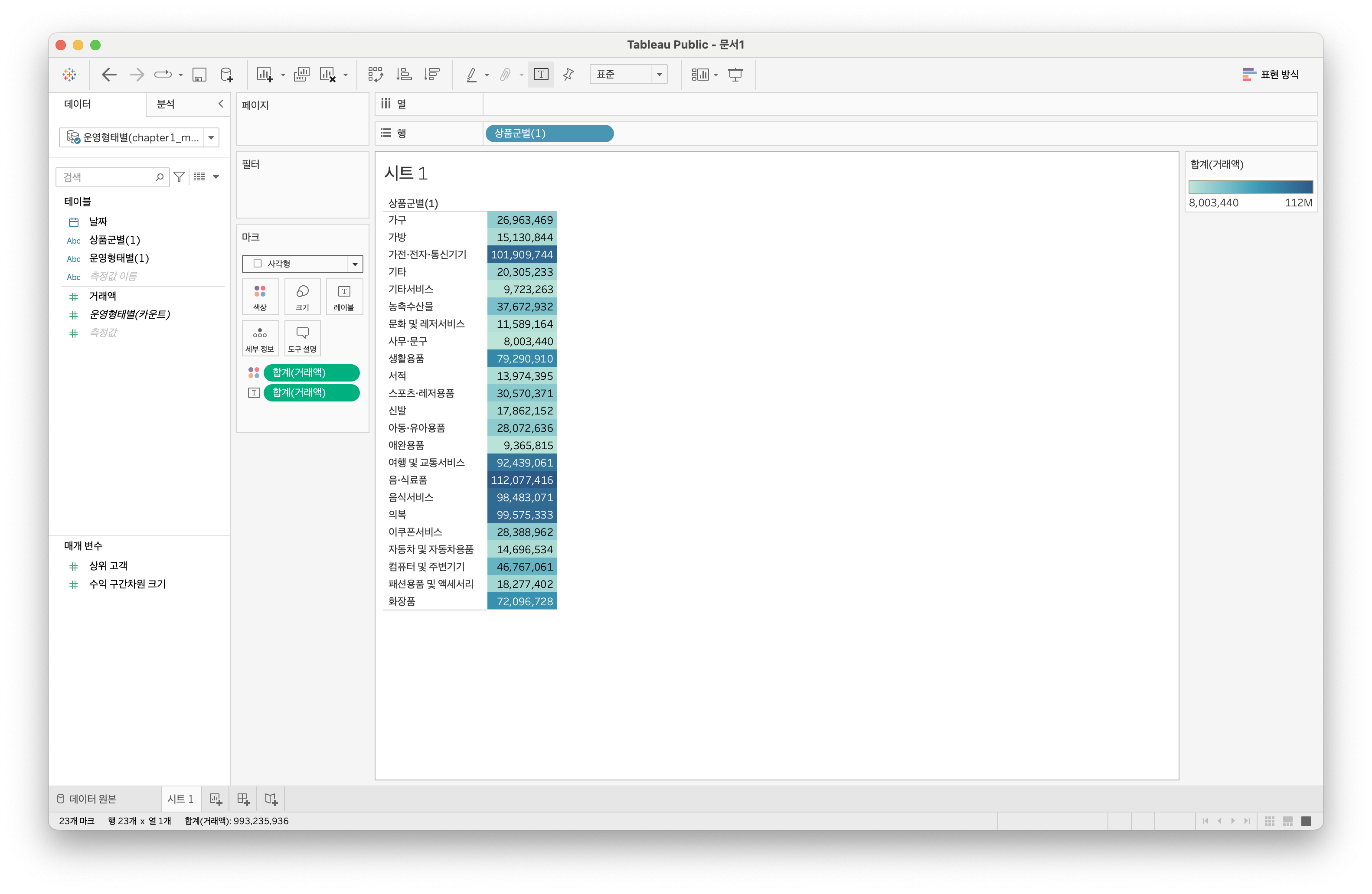Toggle the show mark labels toolbar button
1372x894 pixels.
(541, 75)
